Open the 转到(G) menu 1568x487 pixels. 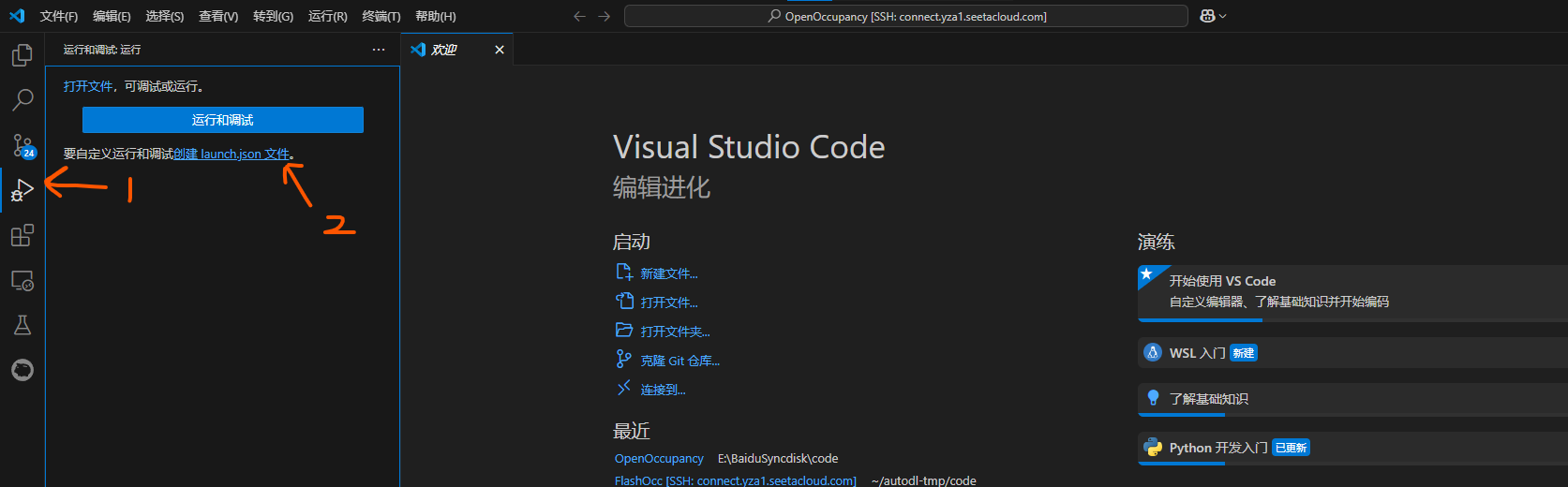coord(273,16)
